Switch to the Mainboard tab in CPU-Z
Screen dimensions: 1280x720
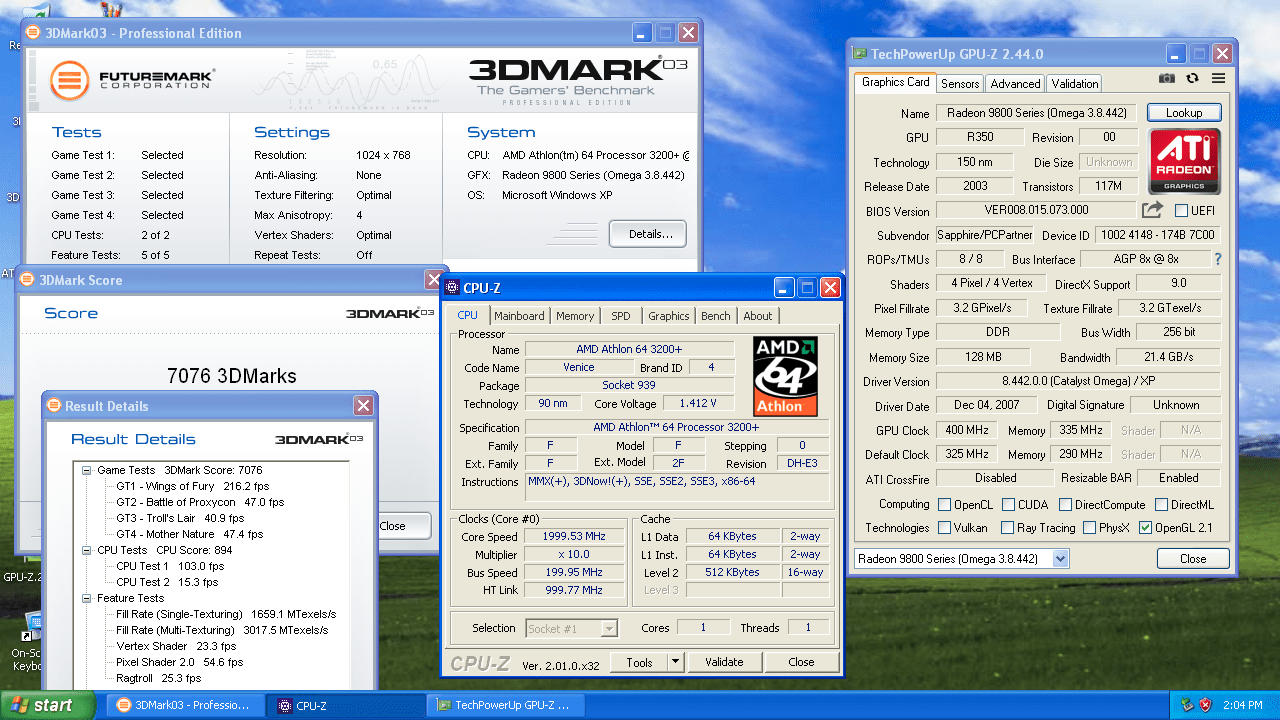pos(519,316)
